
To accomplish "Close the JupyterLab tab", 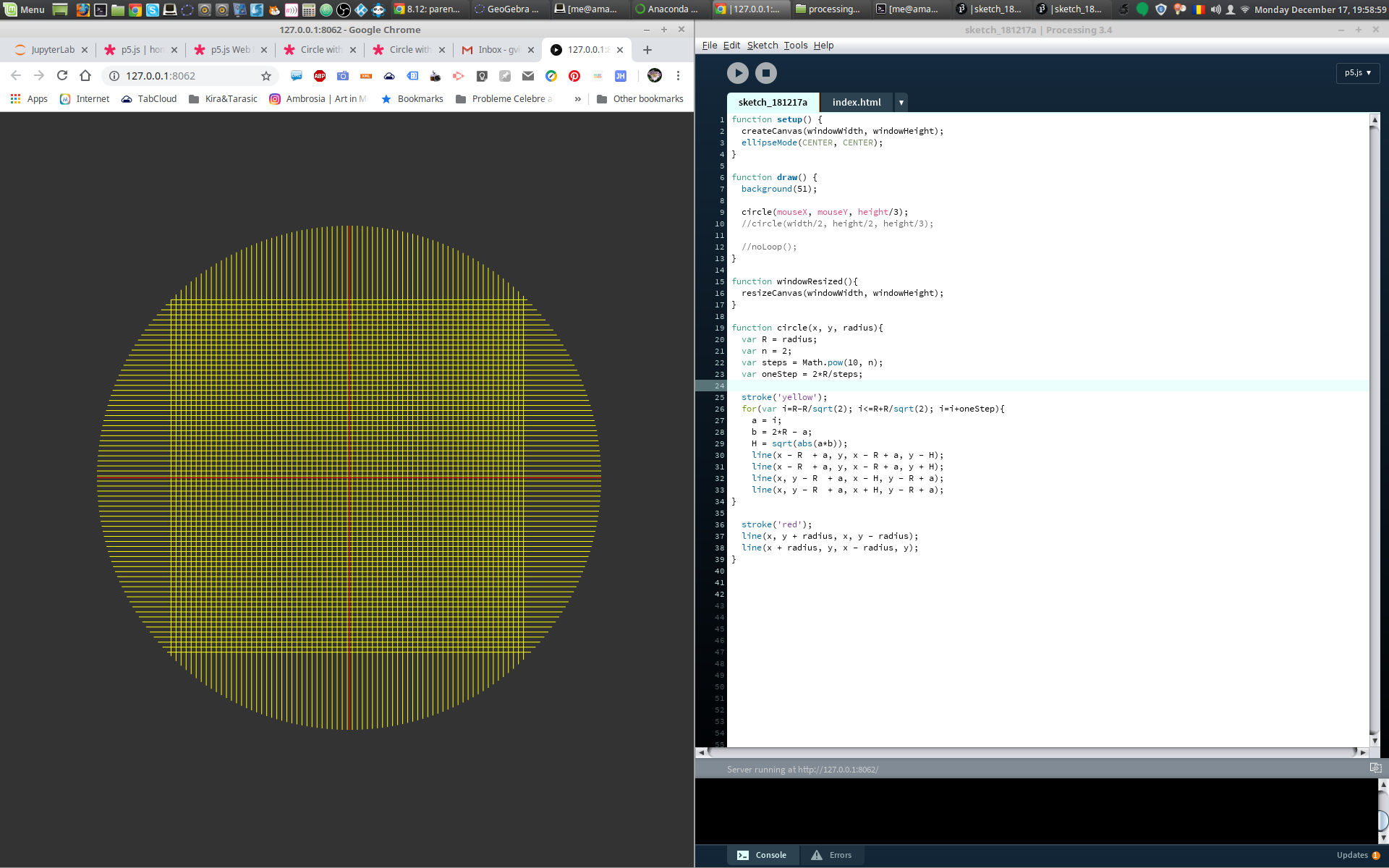I will coord(85,50).
